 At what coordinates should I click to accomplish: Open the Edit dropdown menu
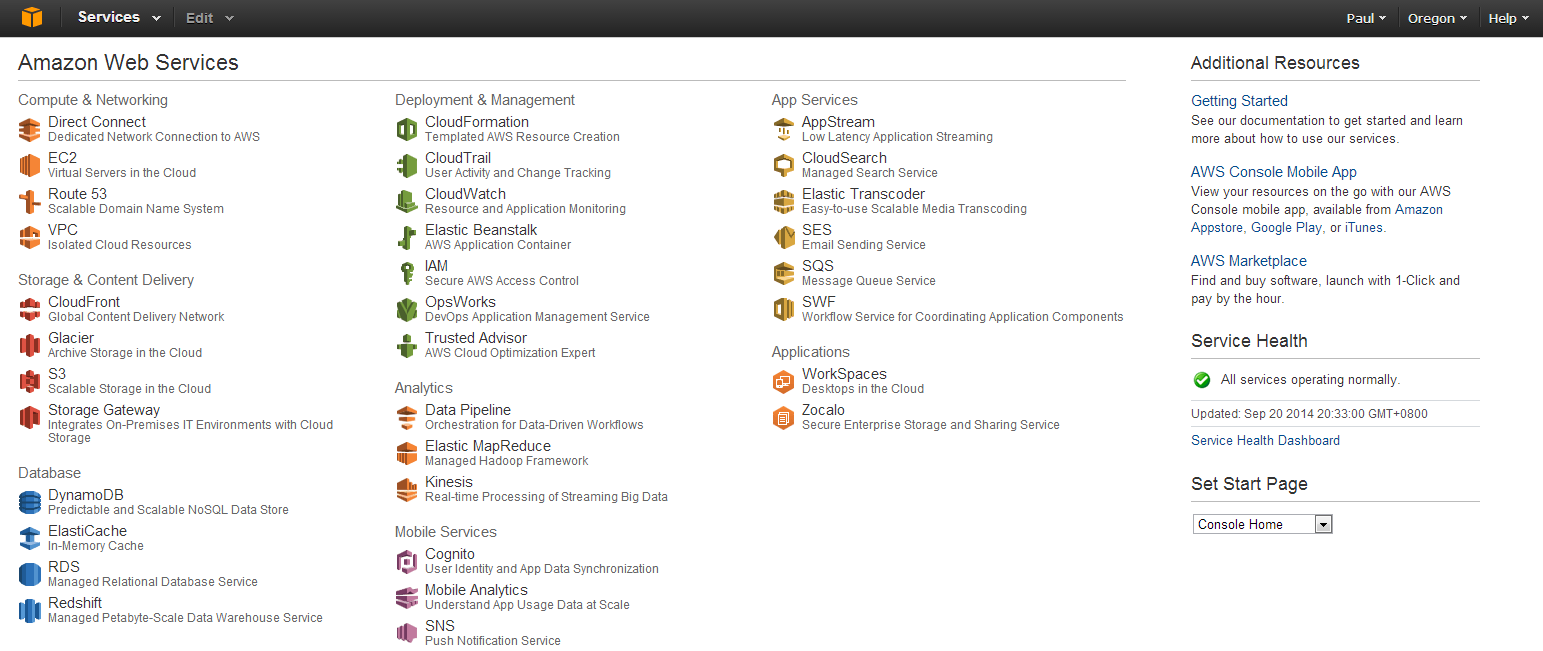coord(210,18)
